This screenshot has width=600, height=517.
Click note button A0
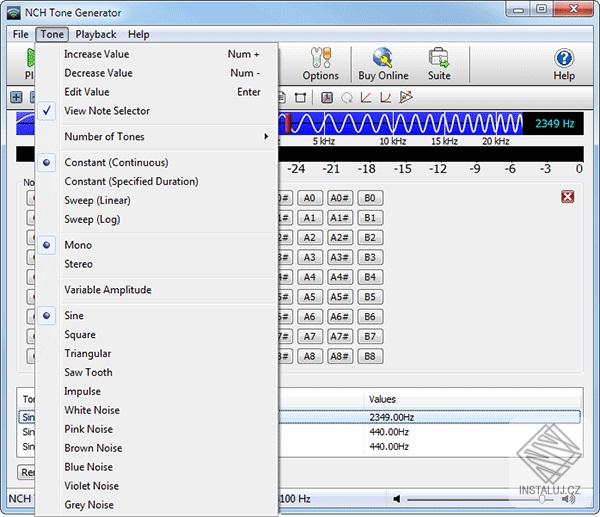[310, 198]
